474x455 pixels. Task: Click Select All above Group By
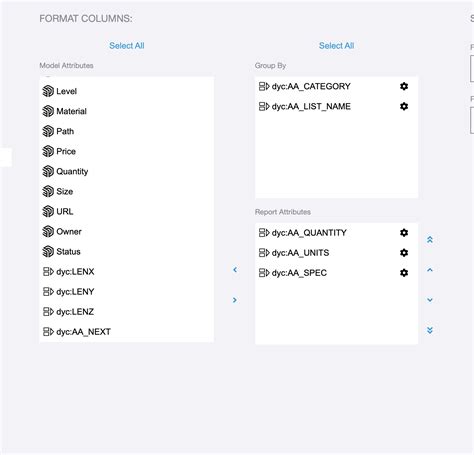pos(336,46)
